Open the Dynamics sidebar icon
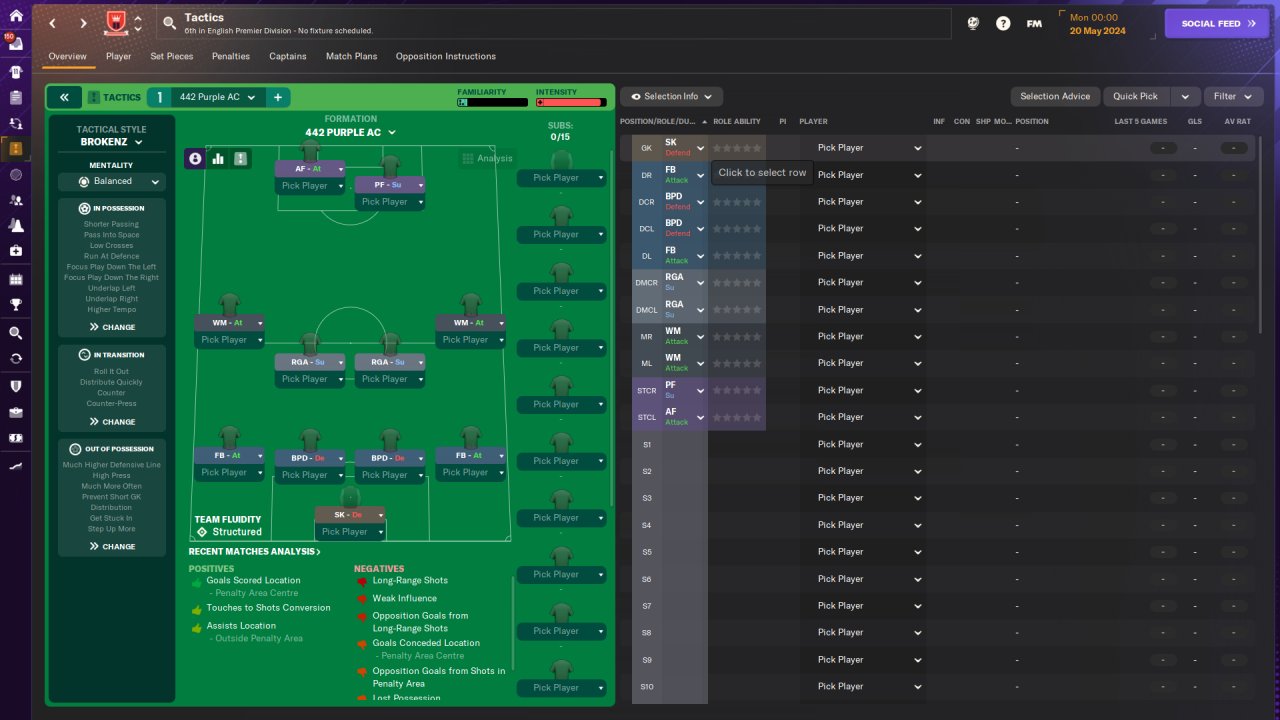 click(x=15, y=124)
